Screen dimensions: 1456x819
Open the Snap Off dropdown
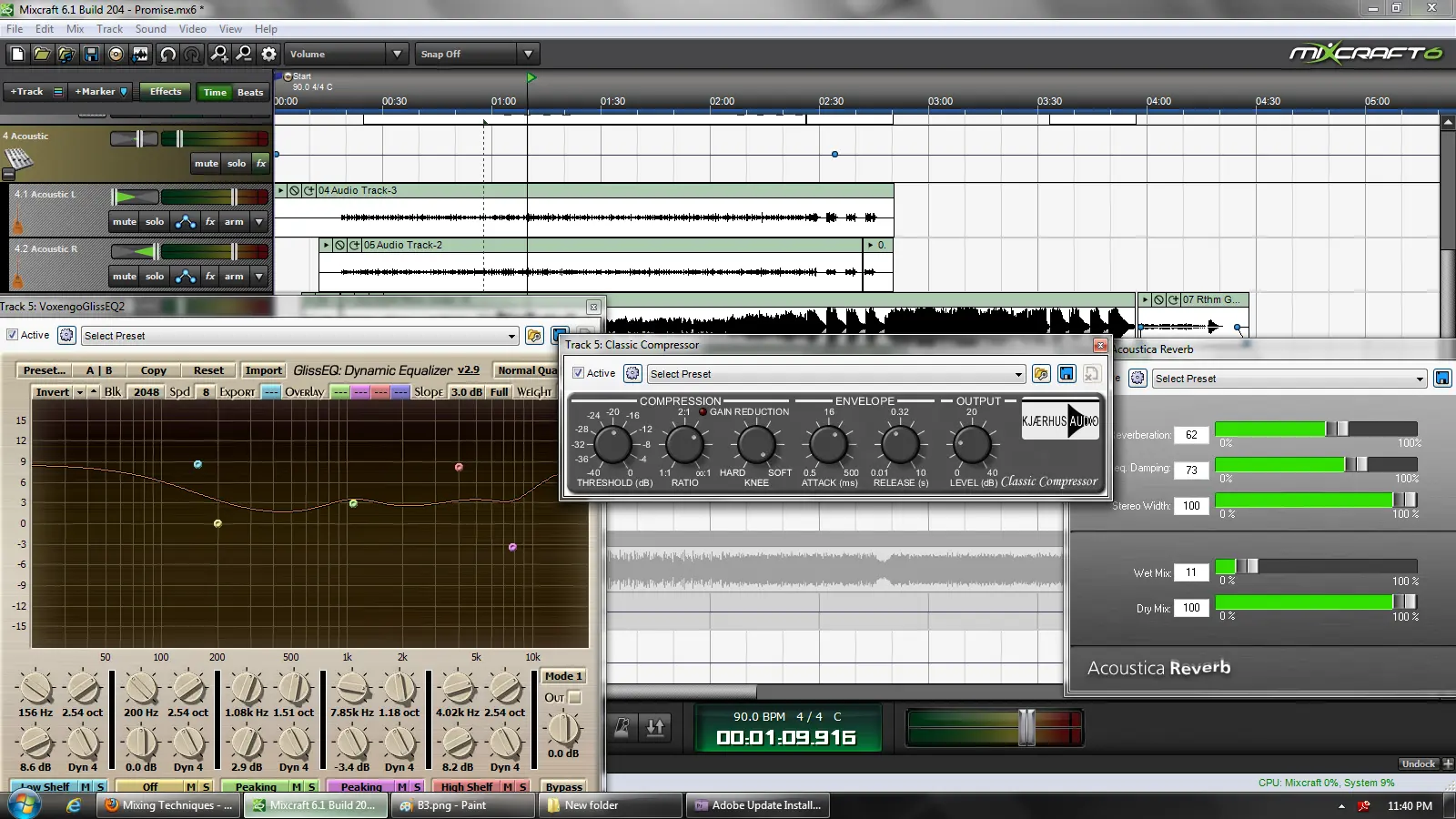(x=529, y=55)
